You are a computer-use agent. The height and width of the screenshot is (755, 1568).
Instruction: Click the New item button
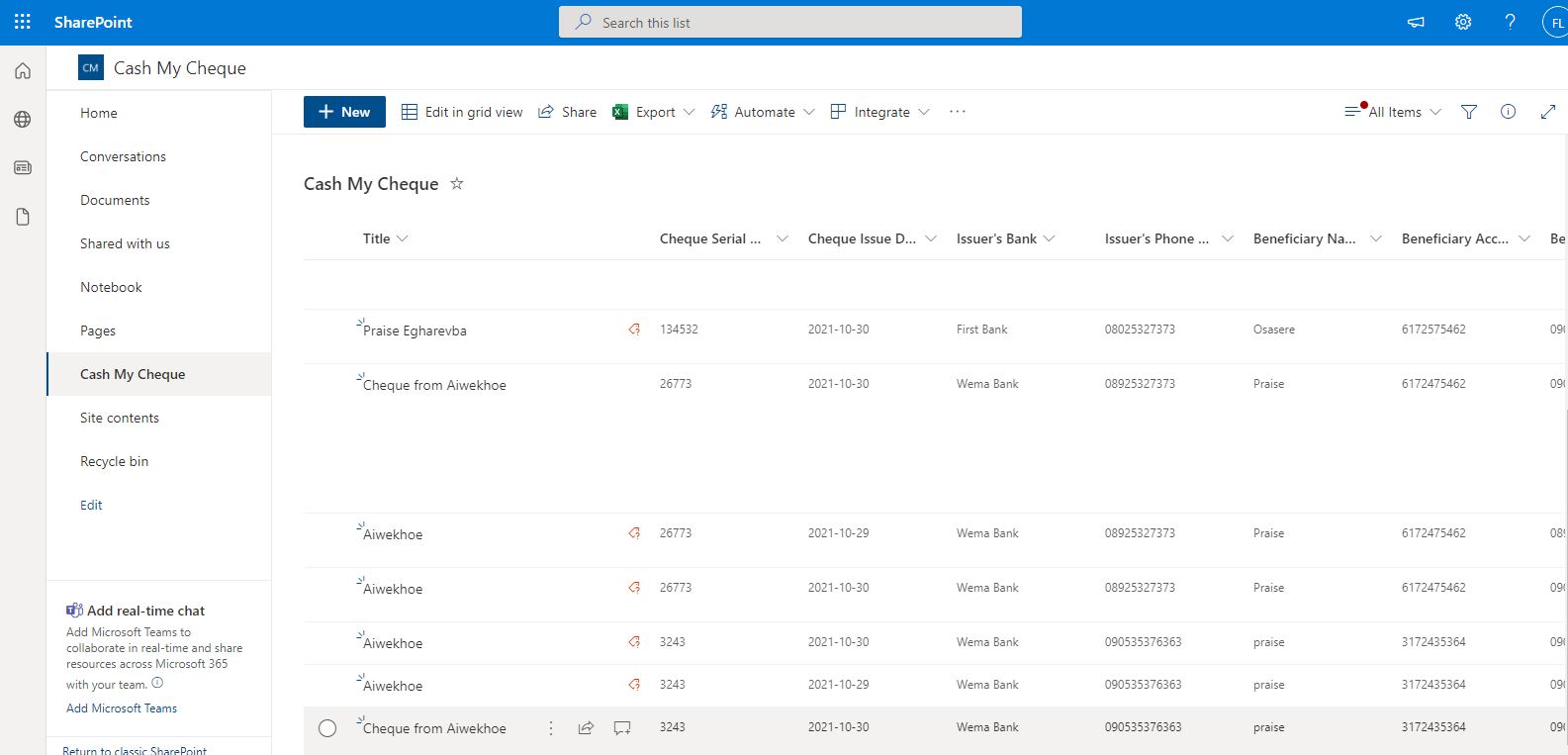pyautogui.click(x=343, y=112)
